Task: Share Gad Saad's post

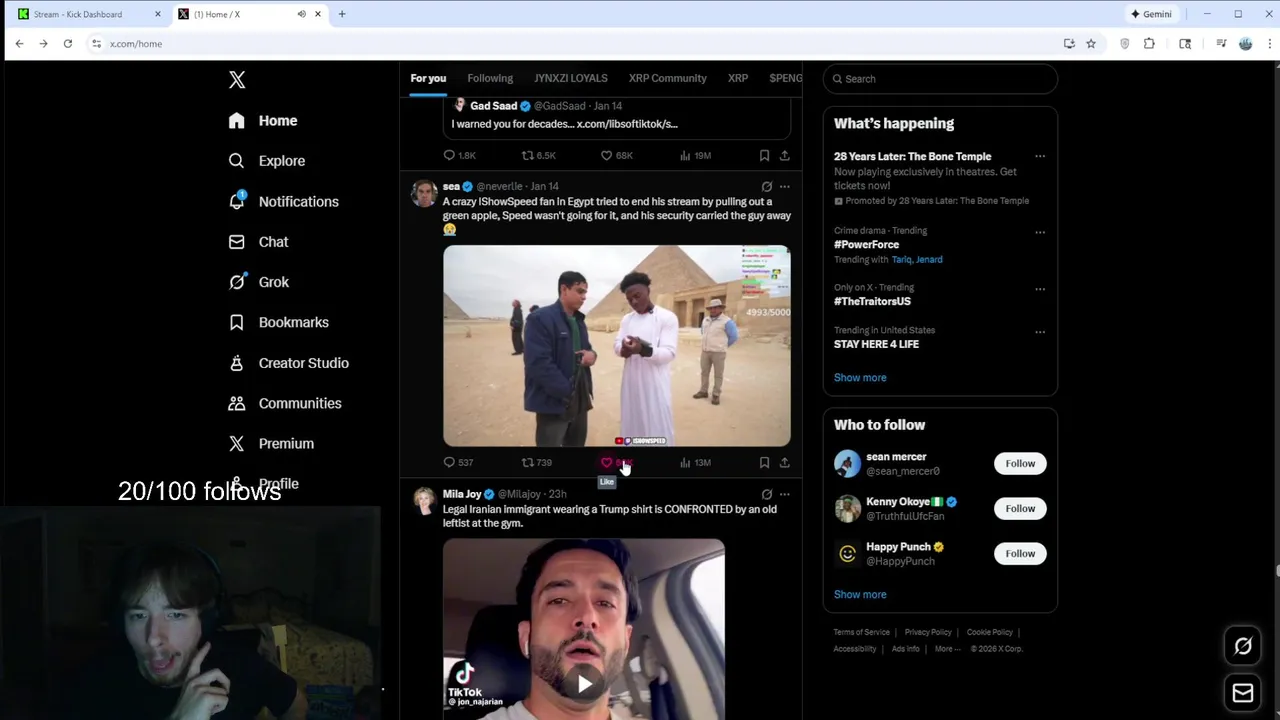Action: click(x=785, y=155)
